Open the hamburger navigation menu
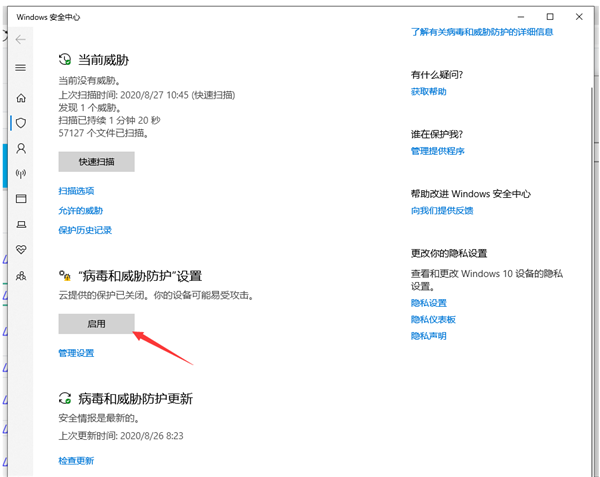 point(21,67)
